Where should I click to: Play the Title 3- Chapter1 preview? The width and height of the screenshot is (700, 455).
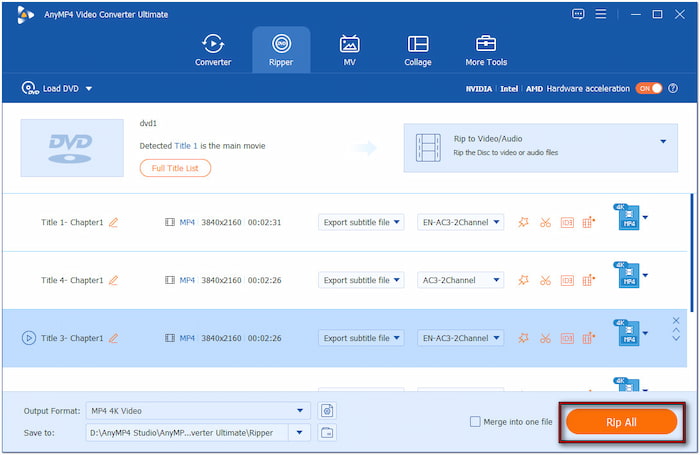(29, 338)
